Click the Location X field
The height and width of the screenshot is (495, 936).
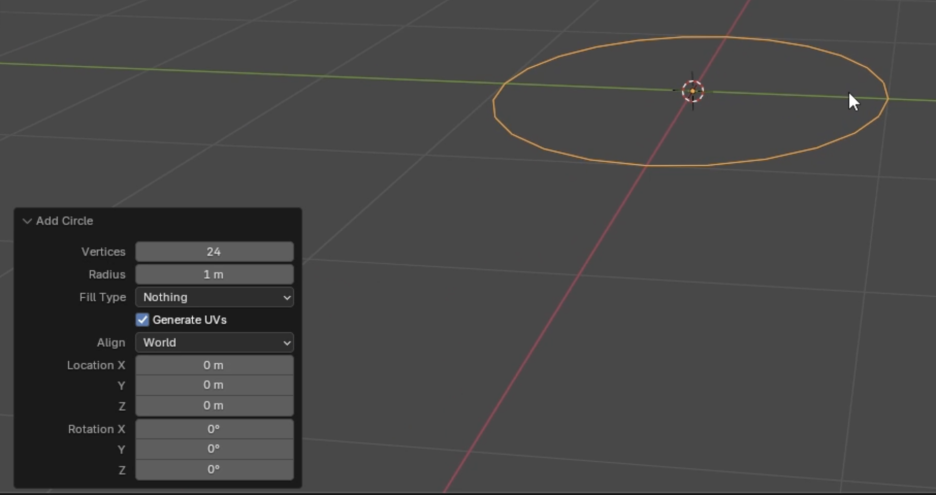click(x=214, y=365)
